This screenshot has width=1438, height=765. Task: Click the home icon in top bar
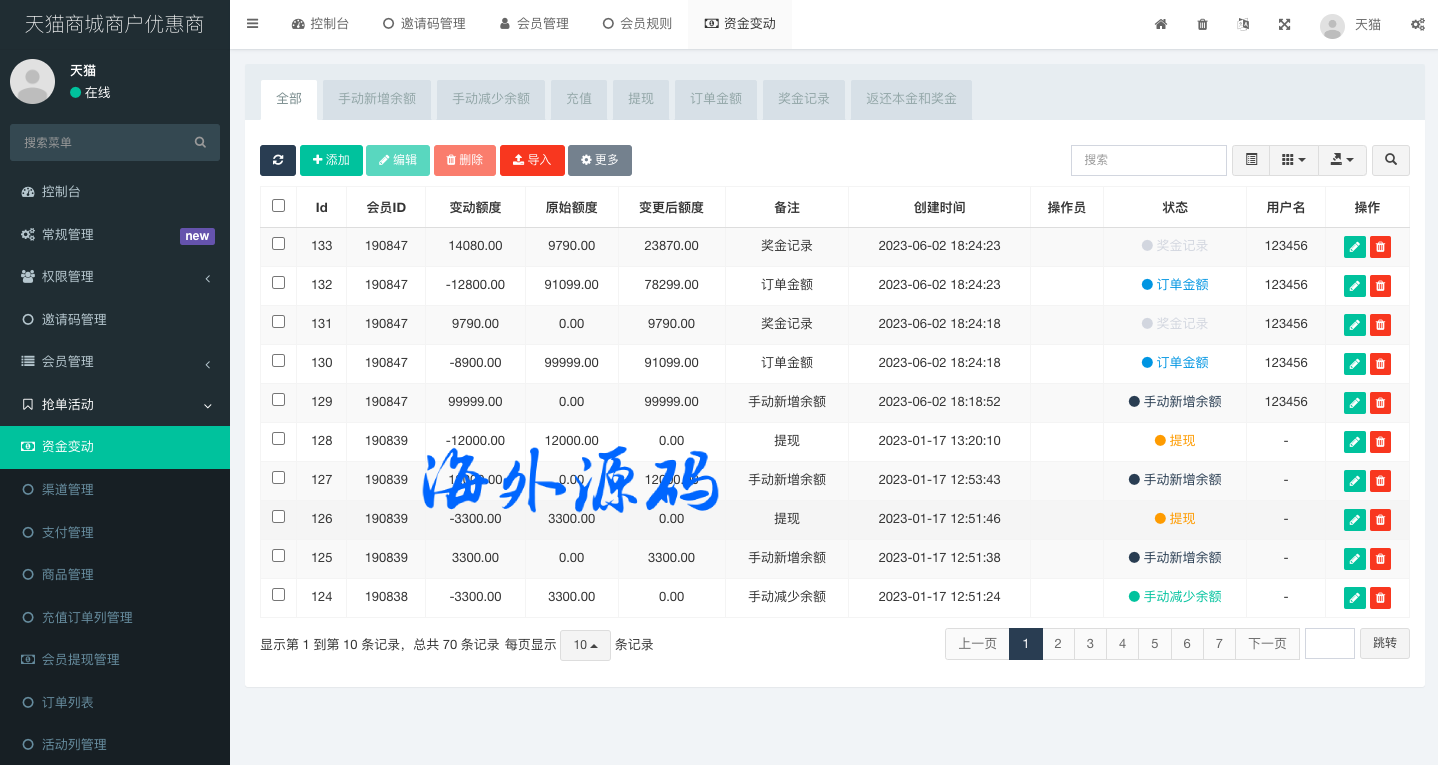point(1161,24)
